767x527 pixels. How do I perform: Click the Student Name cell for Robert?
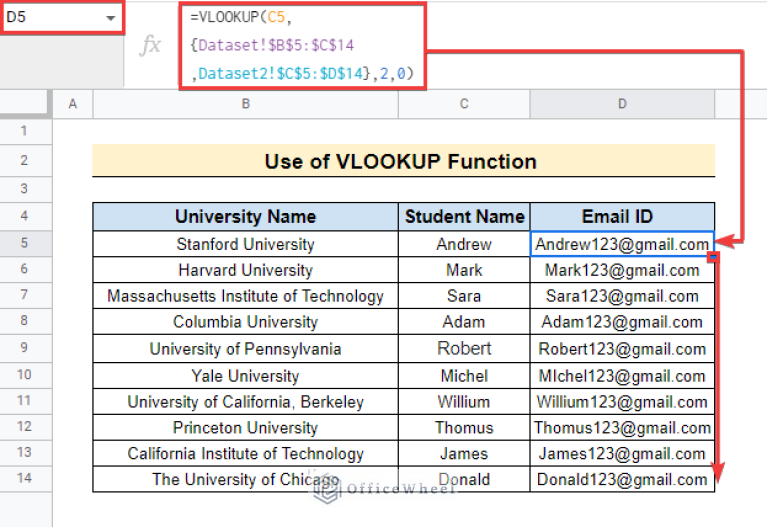click(464, 349)
